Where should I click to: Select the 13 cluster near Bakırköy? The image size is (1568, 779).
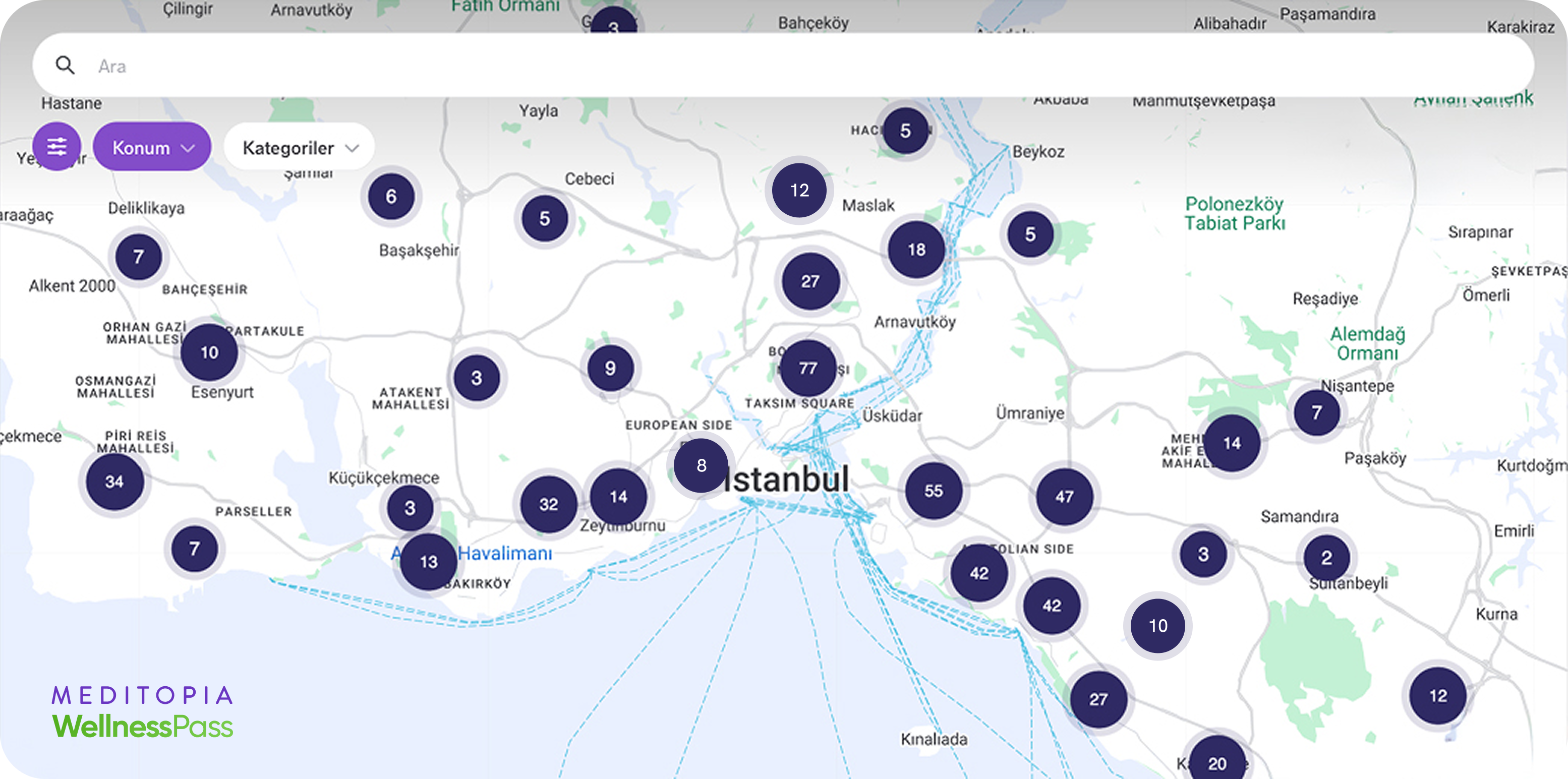[x=429, y=561]
